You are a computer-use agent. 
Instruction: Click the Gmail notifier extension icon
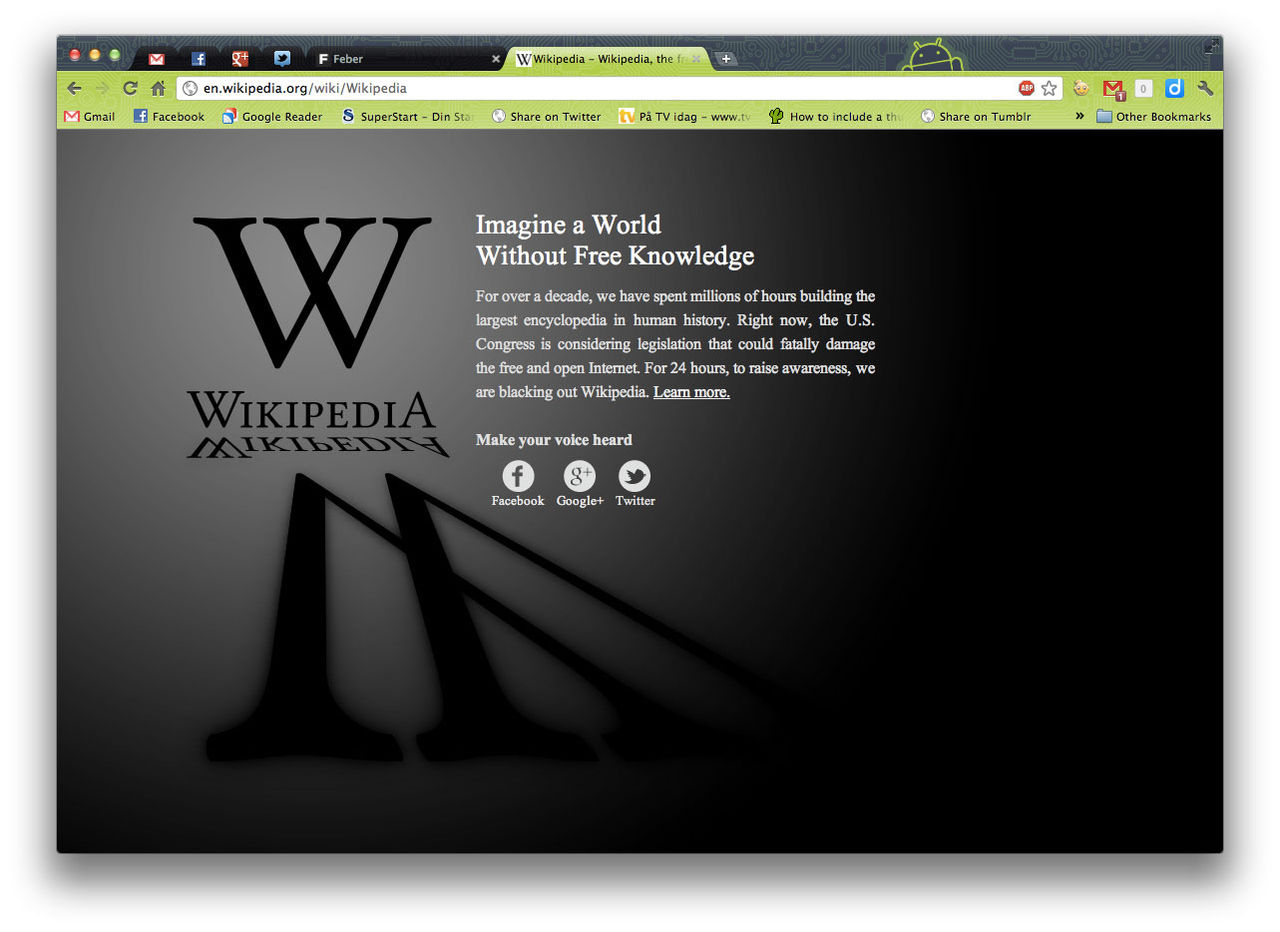[1113, 89]
